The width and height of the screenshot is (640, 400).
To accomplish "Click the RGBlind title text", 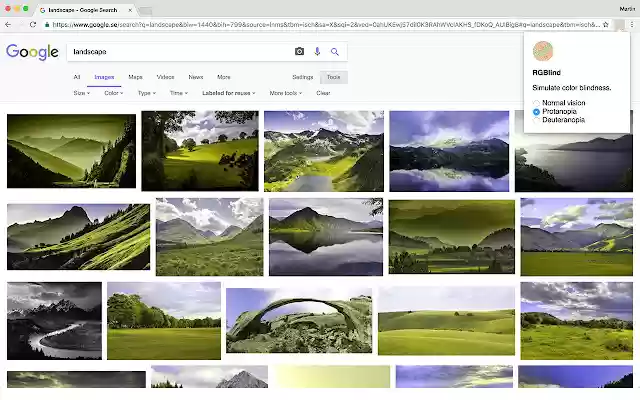I will (x=546, y=73).
